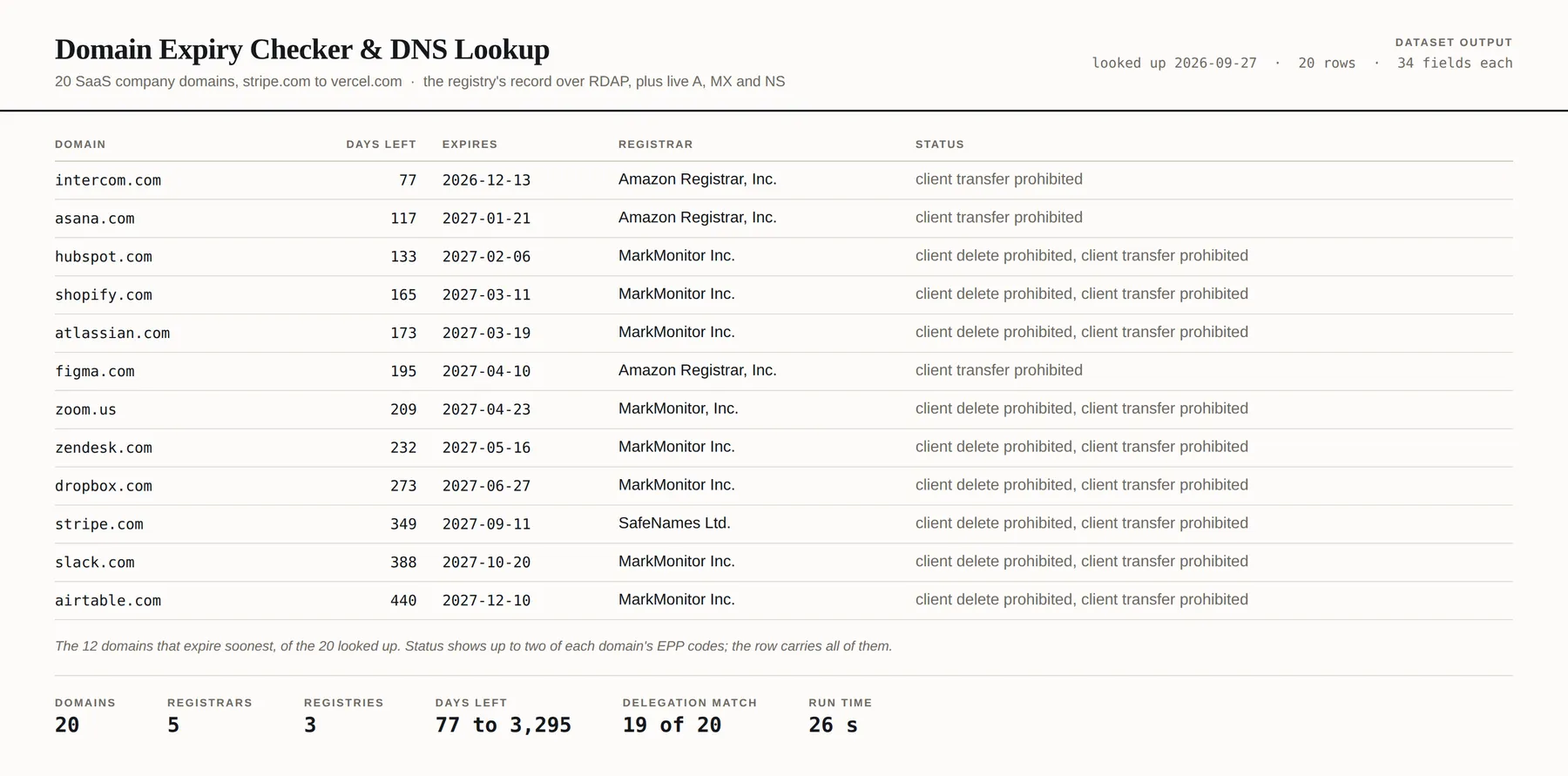Click Amazon Registrar, Inc. in the asana.com row
Screen dimensions: 1568x776
(x=698, y=218)
